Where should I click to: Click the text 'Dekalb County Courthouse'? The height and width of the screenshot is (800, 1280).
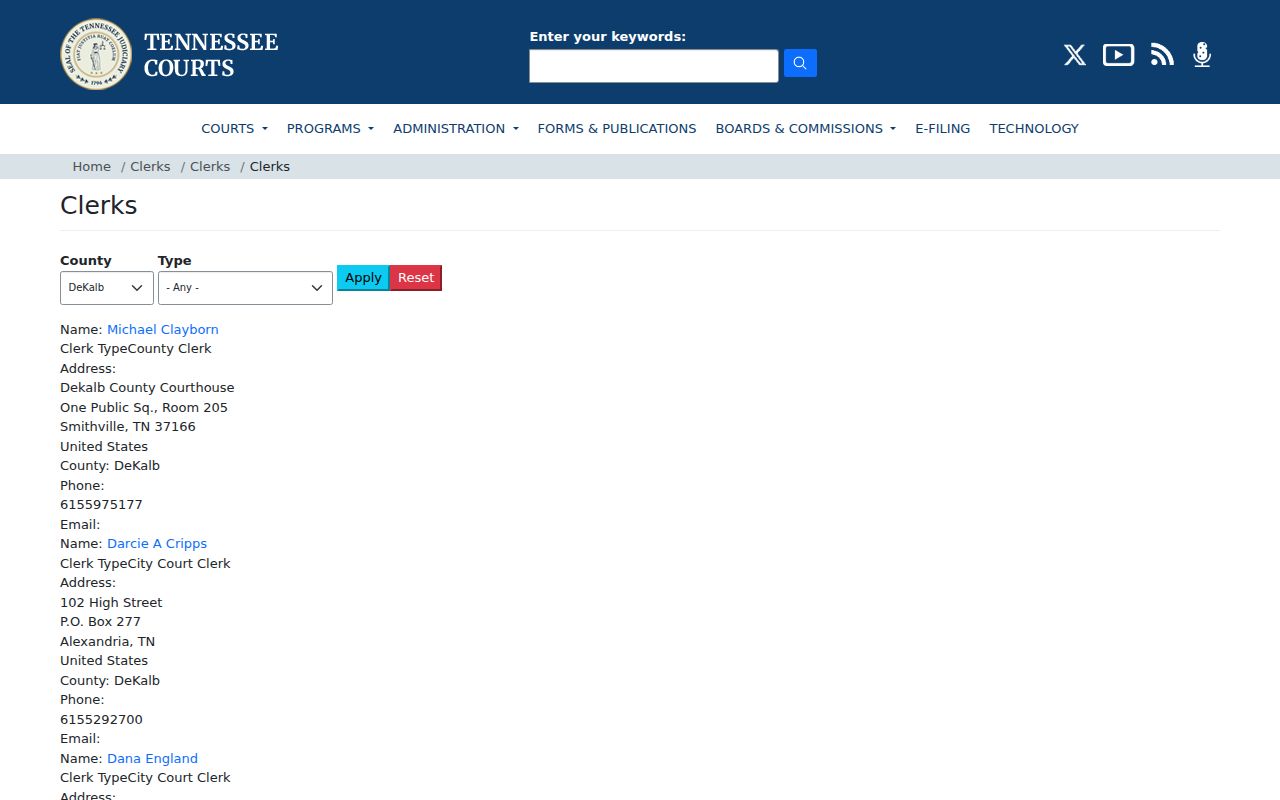(x=147, y=387)
